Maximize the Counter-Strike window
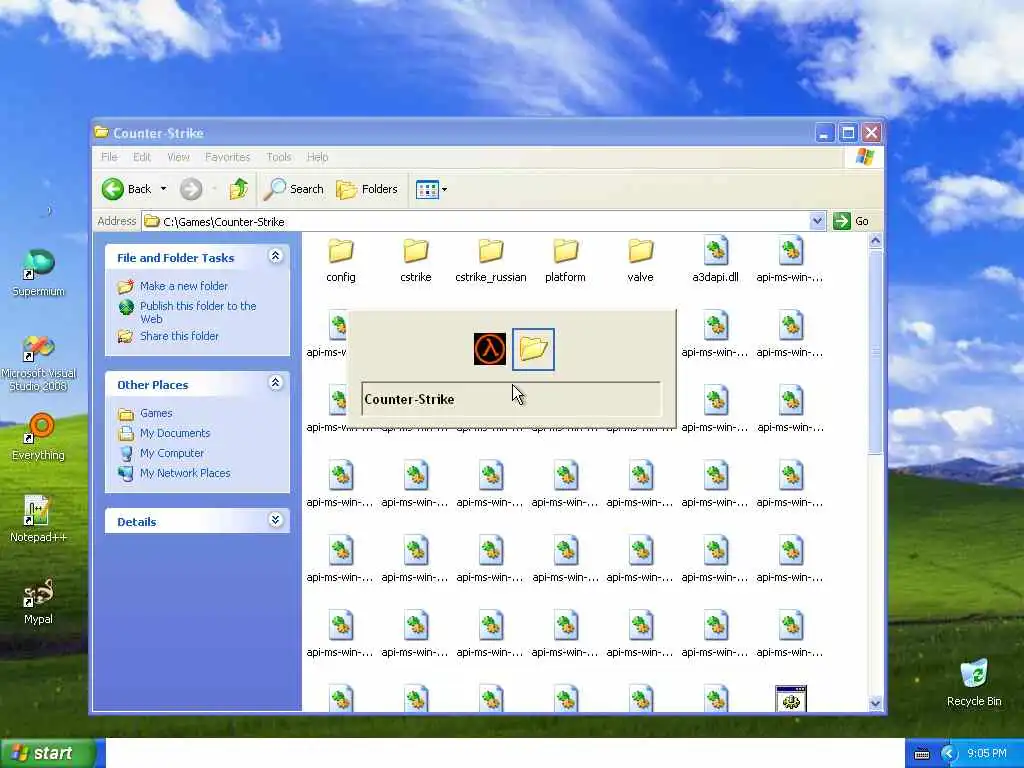 [848, 133]
